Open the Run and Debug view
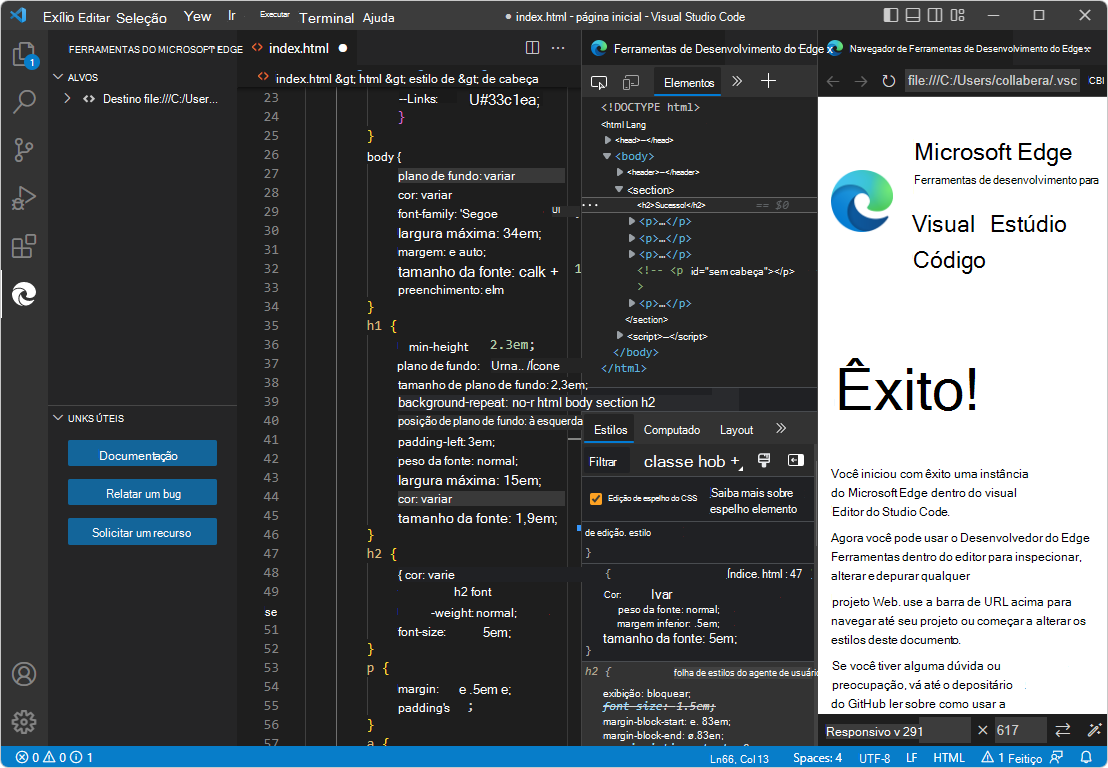Viewport: 1108px width, 768px height. pyautogui.click(x=24, y=196)
